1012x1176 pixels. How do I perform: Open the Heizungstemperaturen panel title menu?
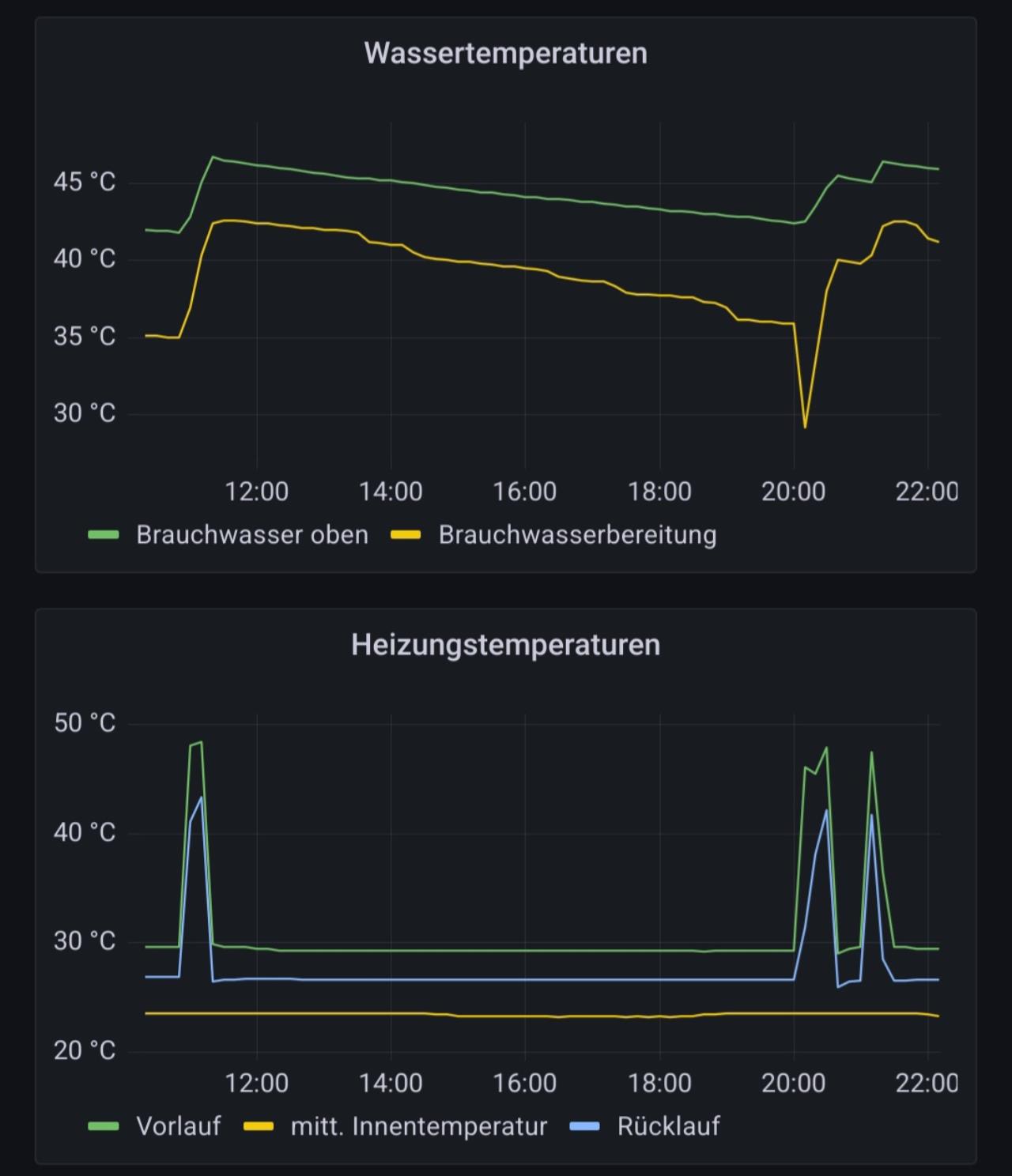pos(505,645)
